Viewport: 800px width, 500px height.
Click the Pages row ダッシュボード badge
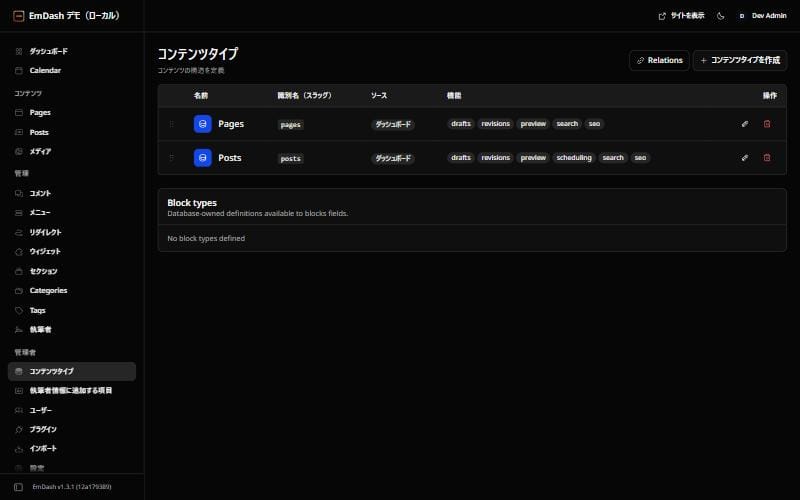pyautogui.click(x=393, y=124)
